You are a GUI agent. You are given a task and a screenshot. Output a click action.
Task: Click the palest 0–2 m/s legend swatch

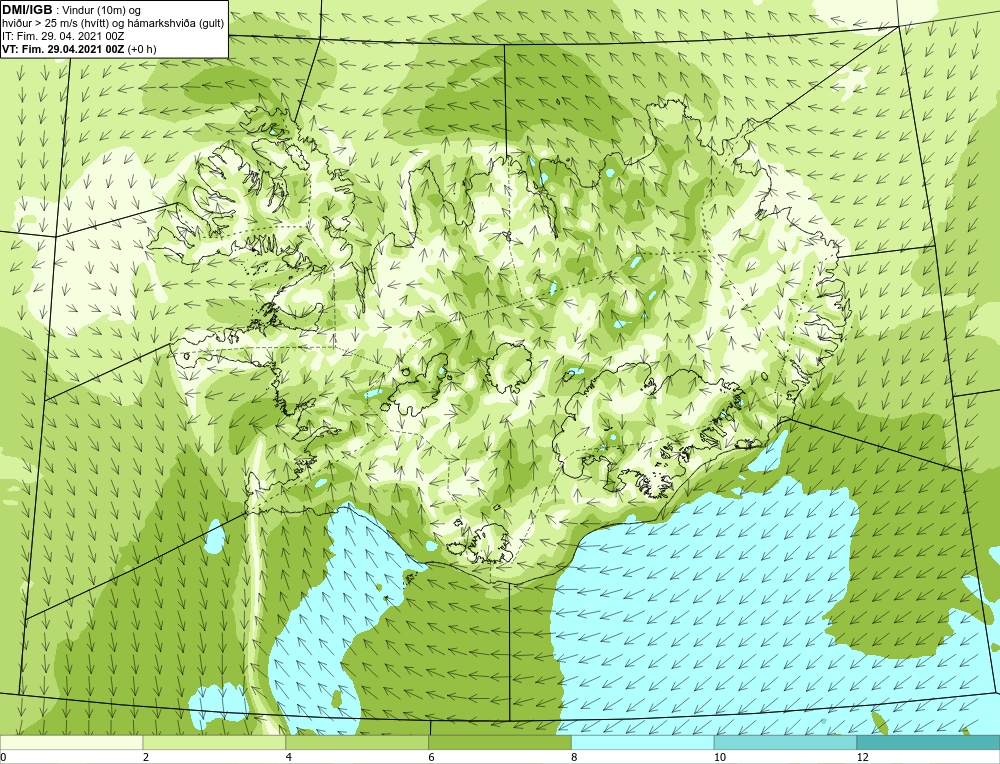71,742
